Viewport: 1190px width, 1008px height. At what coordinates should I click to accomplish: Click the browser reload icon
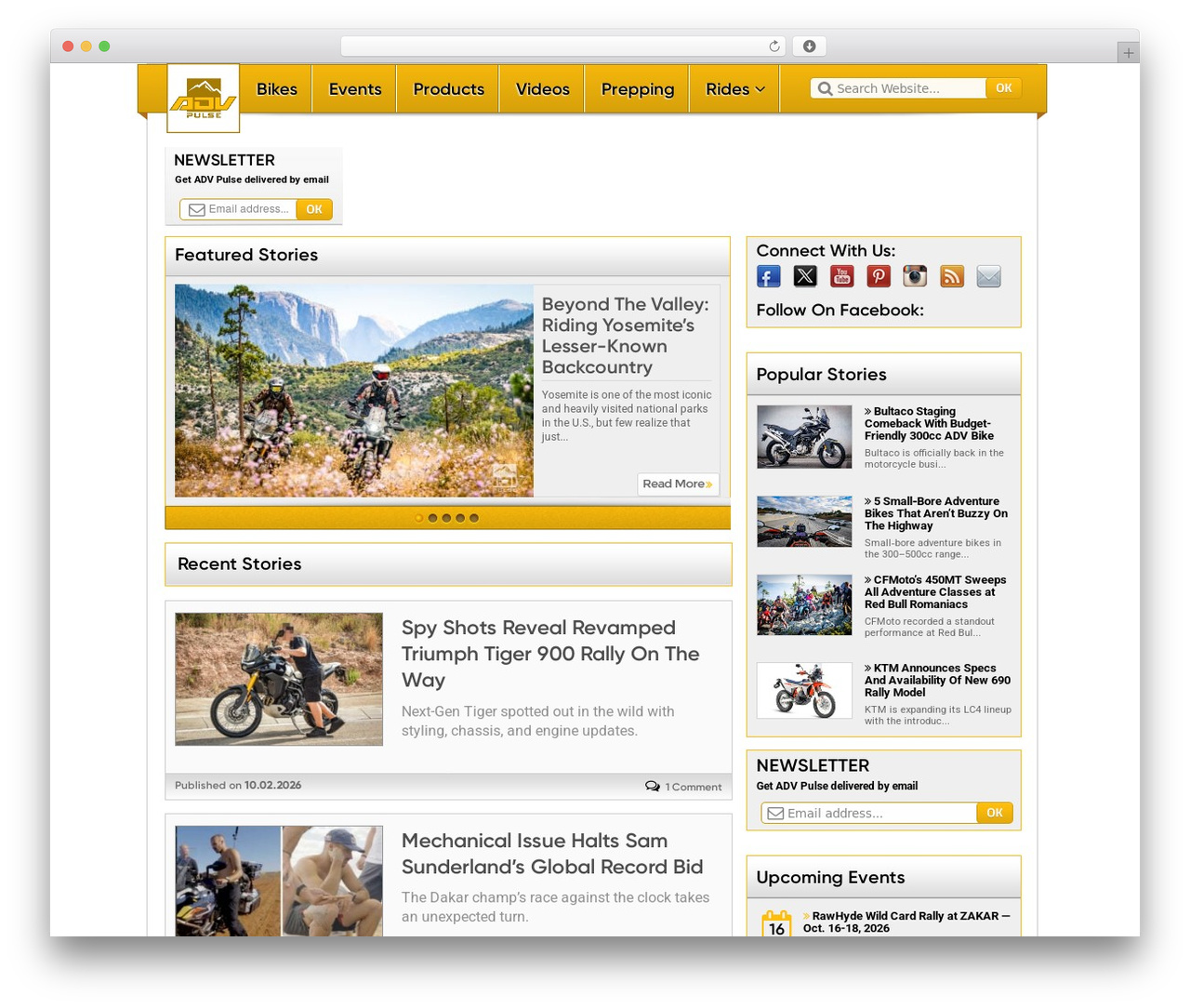[774, 46]
